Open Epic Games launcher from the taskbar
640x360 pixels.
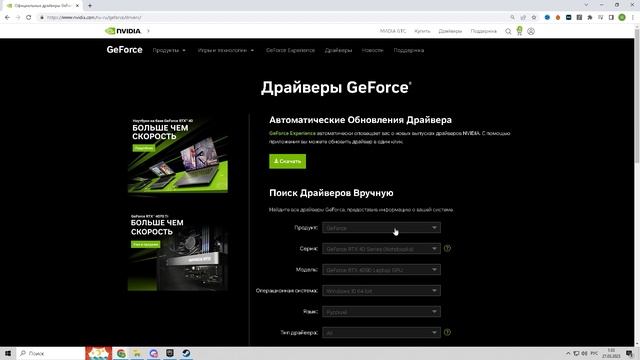point(170,353)
